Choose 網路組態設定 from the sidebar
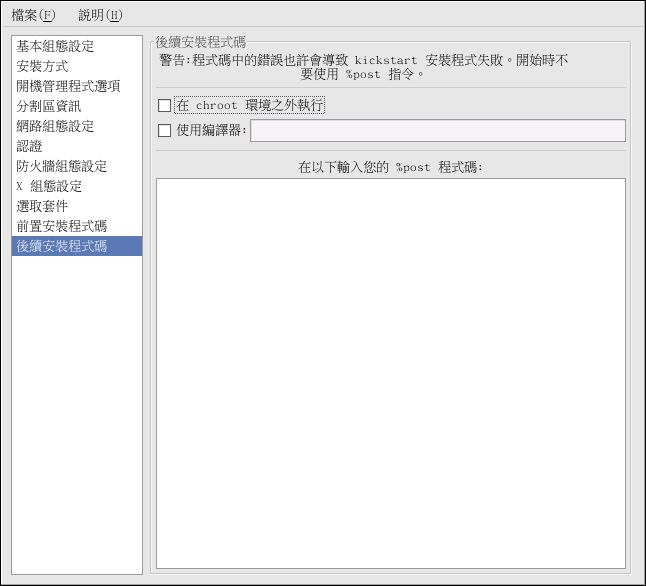Viewport: 646px width, 586px height. (55, 126)
